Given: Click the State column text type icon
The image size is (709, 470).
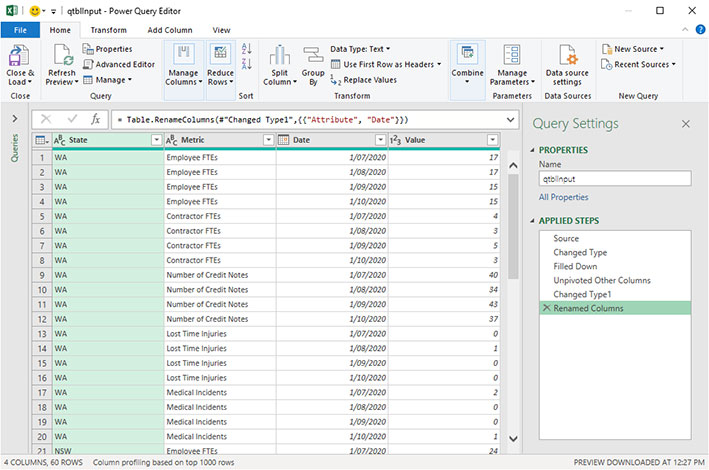Looking at the screenshot, I should 59,140.
